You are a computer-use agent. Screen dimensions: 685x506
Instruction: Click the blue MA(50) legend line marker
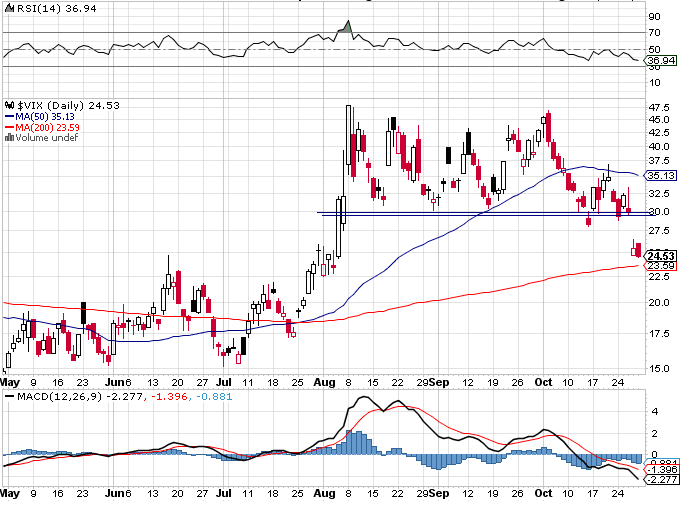click(9, 117)
